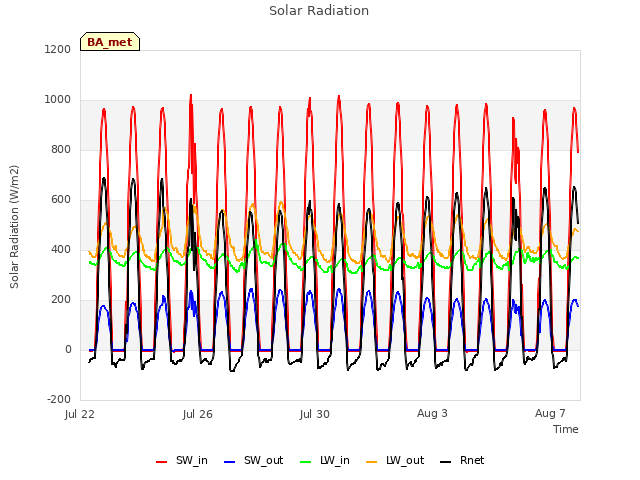
Task: Click the Aug 7 x-axis tick label
Action: pos(550,413)
